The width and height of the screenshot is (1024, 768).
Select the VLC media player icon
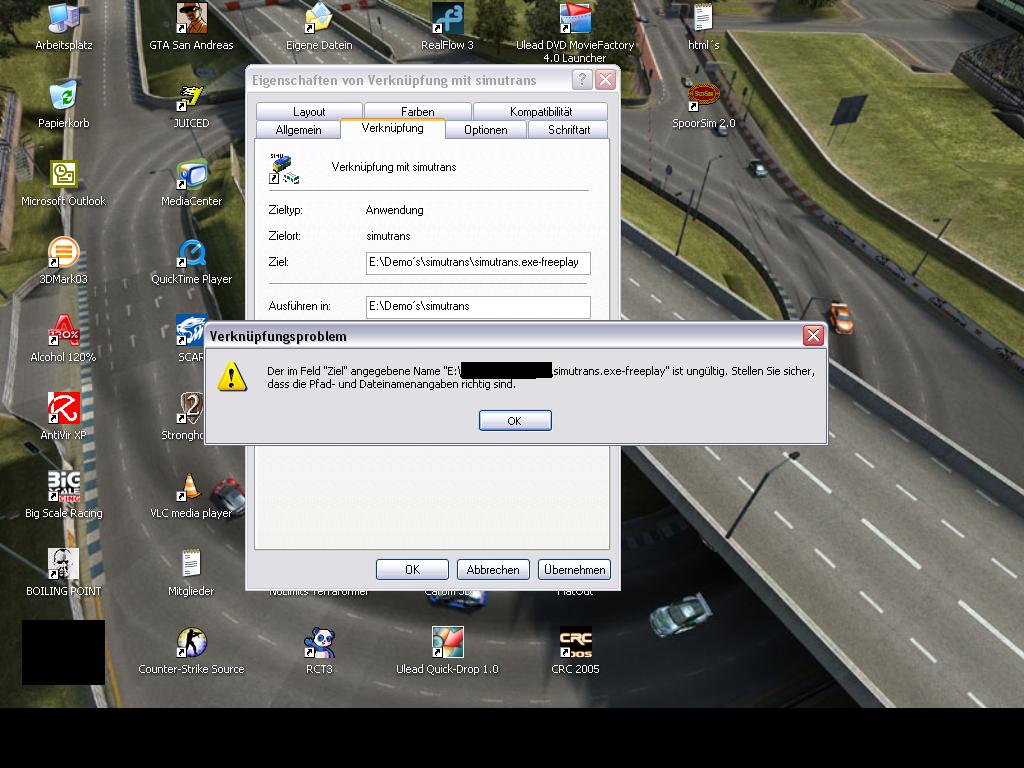click(191, 488)
